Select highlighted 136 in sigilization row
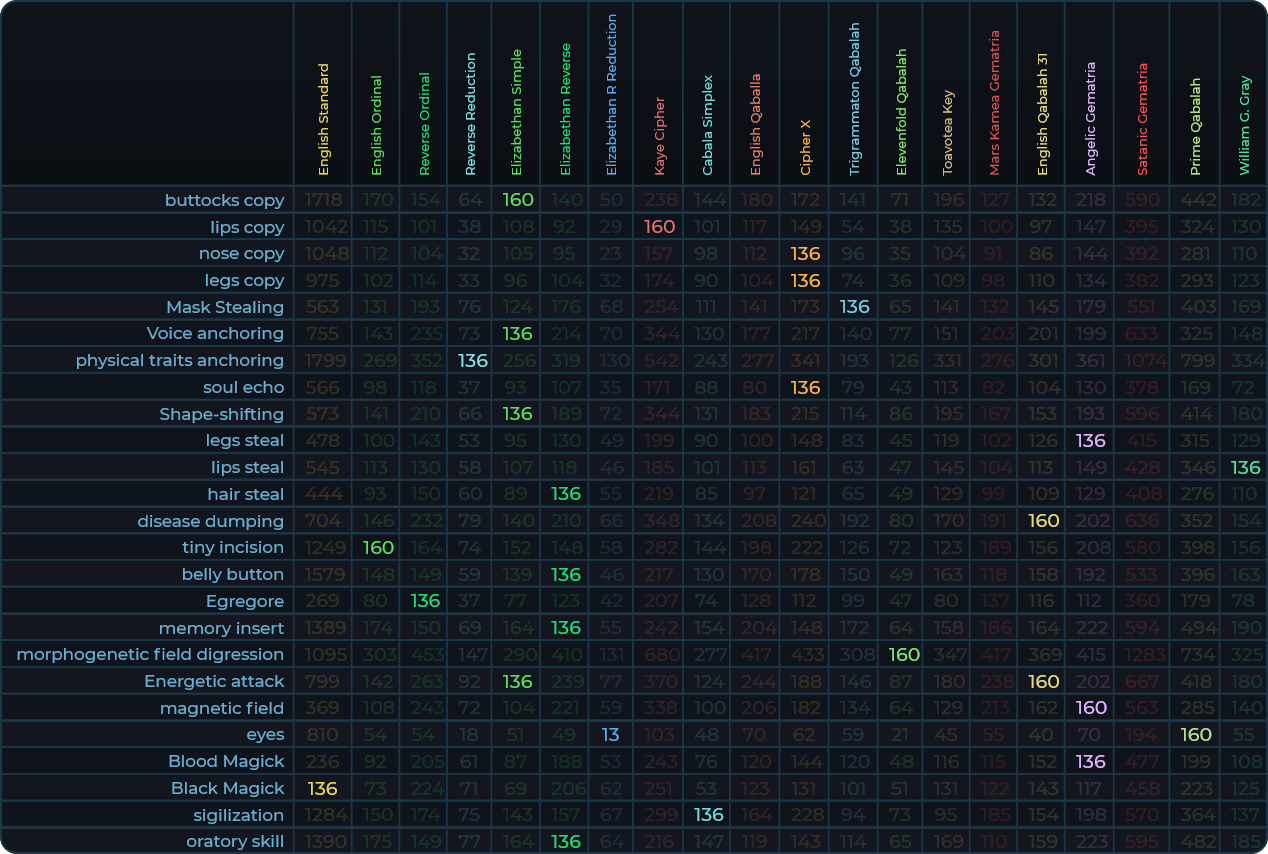The width and height of the screenshot is (1268, 854). 709,815
